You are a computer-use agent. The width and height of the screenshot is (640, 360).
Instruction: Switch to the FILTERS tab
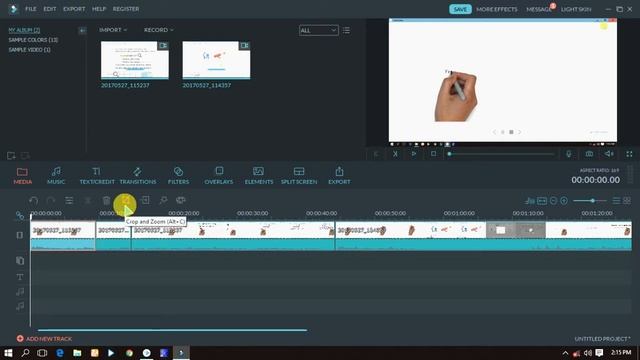[x=178, y=176]
